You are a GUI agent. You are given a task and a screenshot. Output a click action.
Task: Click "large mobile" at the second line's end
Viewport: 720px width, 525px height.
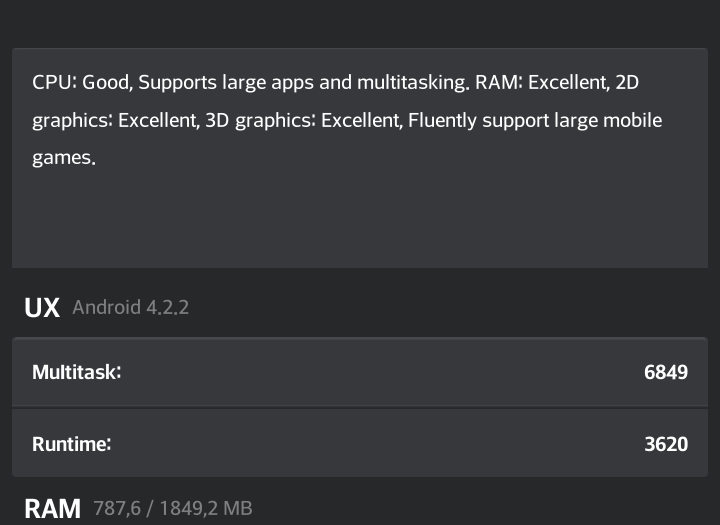(x=609, y=120)
